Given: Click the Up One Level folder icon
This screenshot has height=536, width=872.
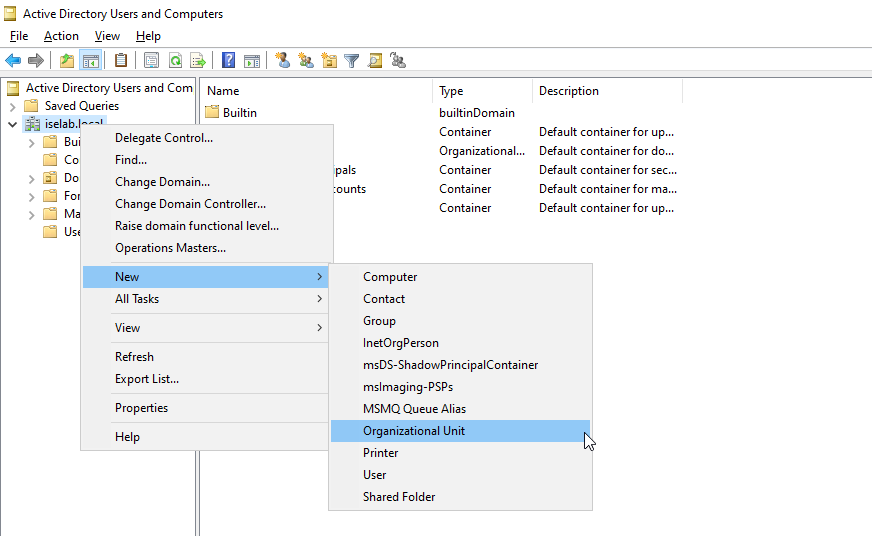Looking at the screenshot, I should [67, 60].
